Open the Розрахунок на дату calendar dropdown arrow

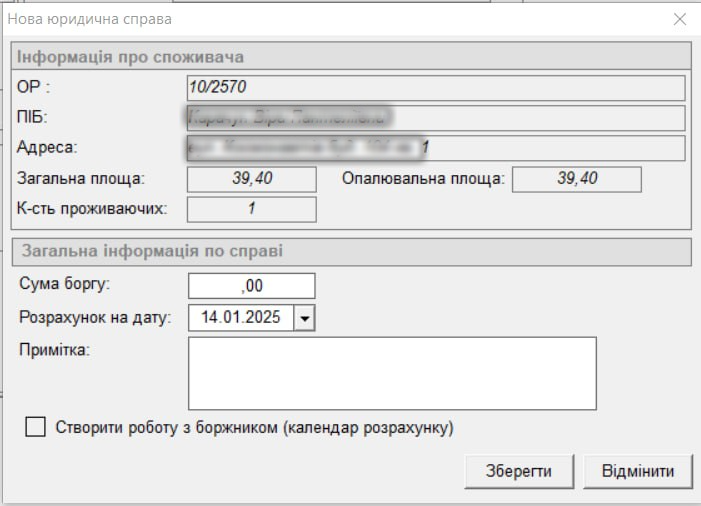point(305,317)
